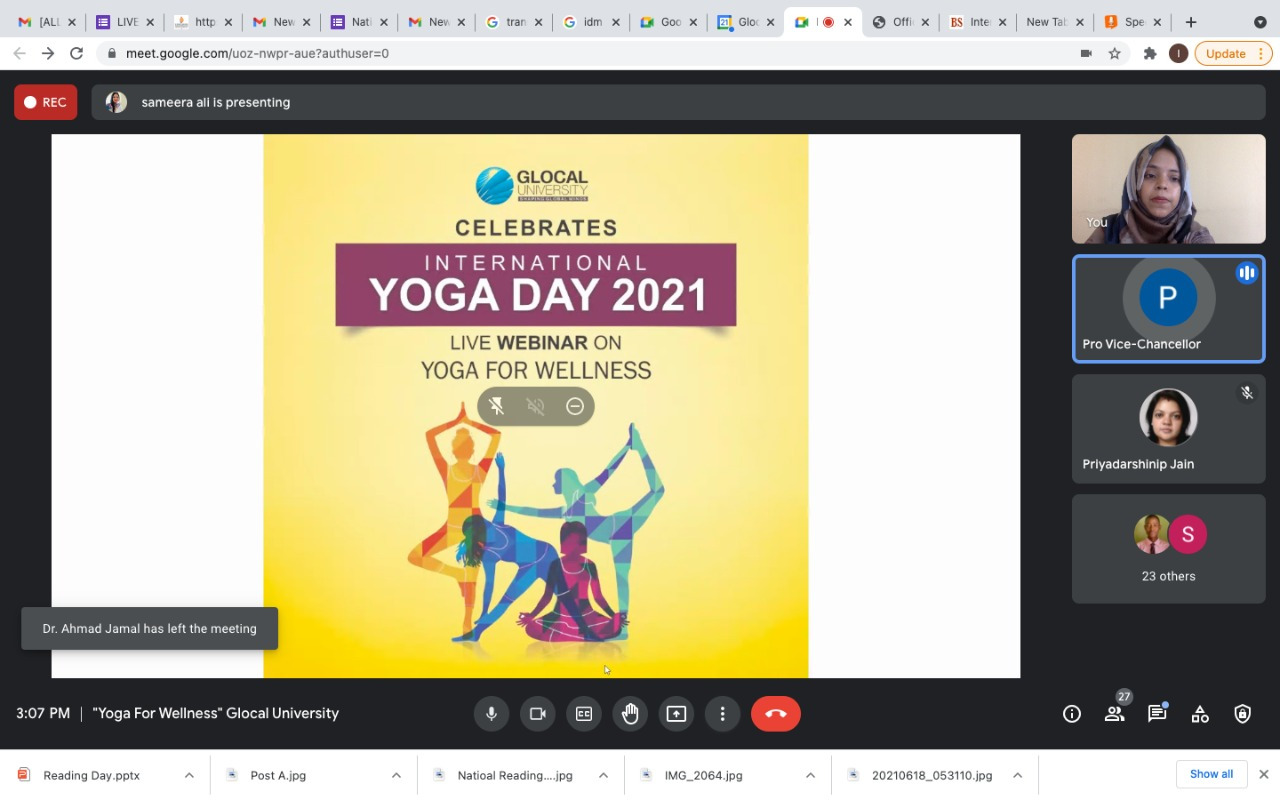Remove presentation using the minus circle icon

(575, 406)
